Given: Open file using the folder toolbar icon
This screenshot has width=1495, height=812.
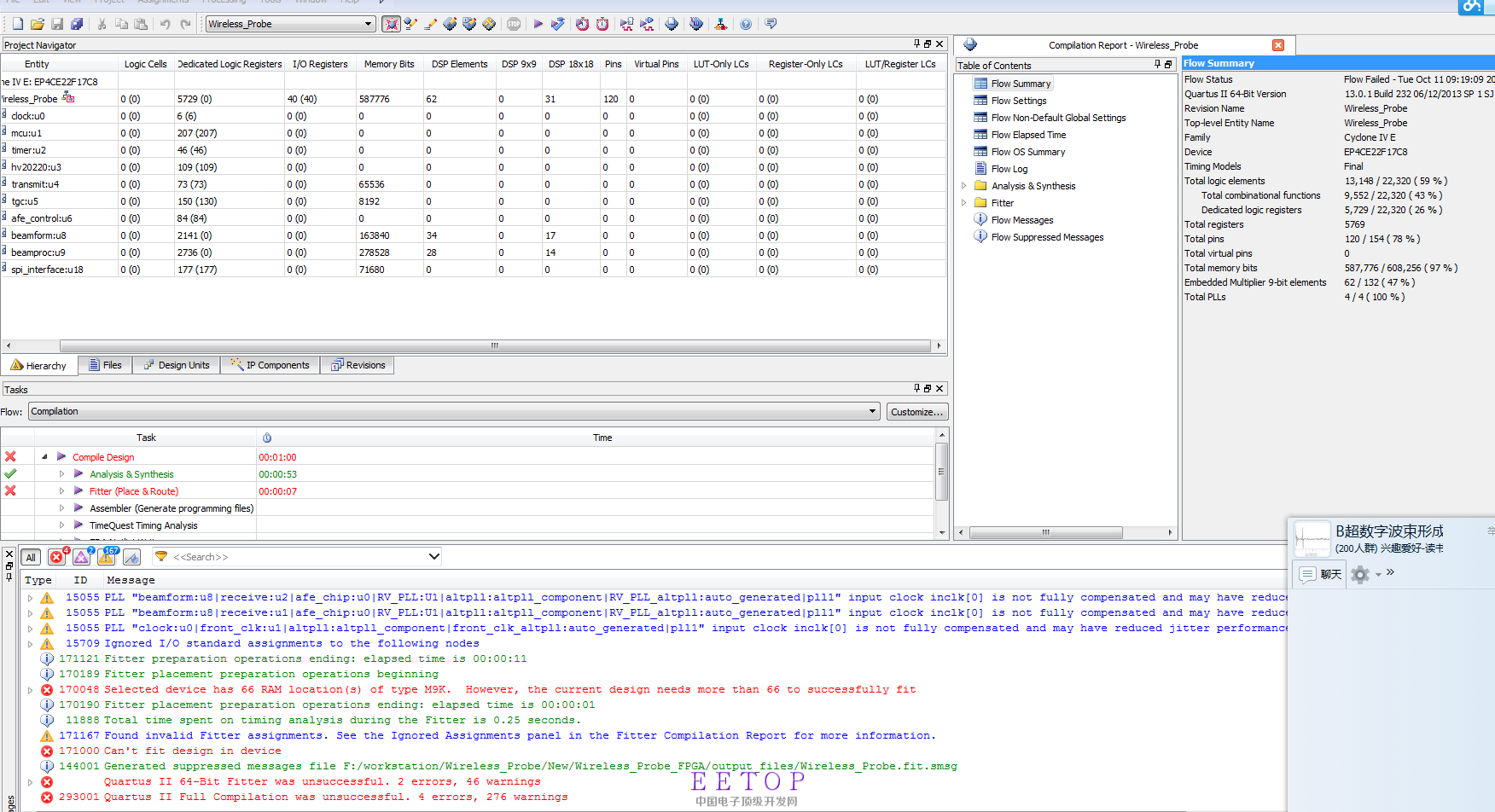Looking at the screenshot, I should (38, 24).
